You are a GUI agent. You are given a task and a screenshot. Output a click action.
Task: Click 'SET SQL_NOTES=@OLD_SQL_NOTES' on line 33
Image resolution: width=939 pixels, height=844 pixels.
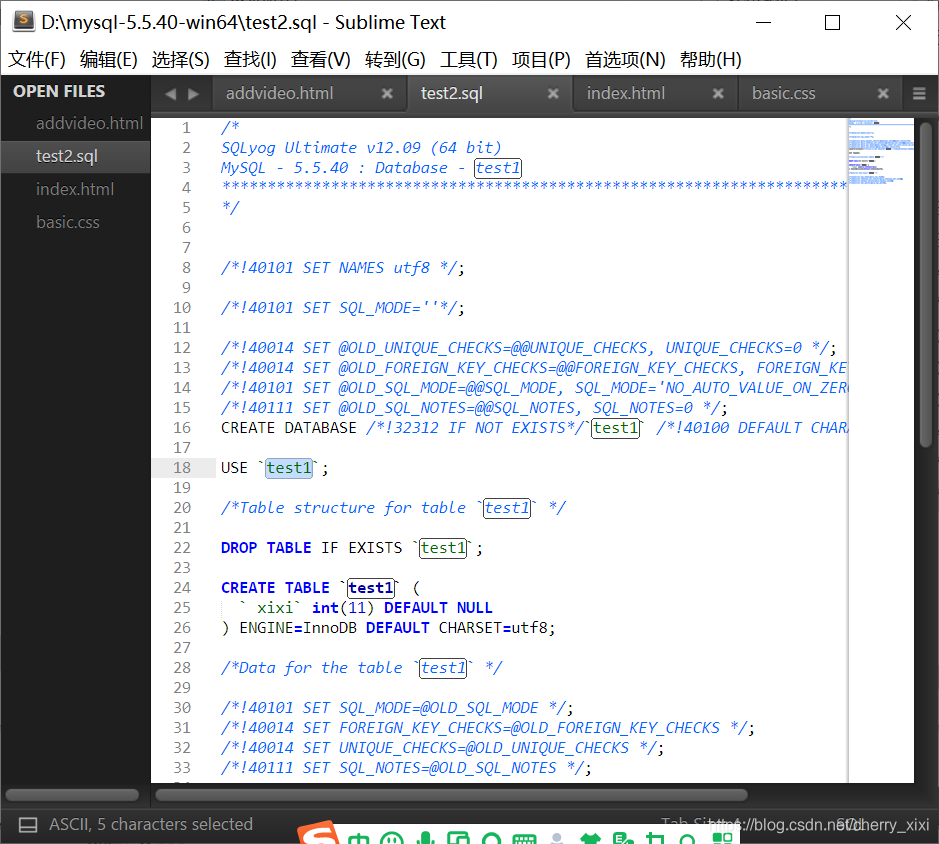coord(429,768)
